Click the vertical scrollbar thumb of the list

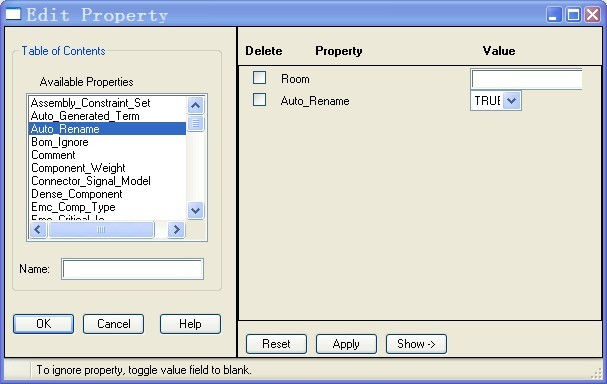pyautogui.click(x=195, y=123)
